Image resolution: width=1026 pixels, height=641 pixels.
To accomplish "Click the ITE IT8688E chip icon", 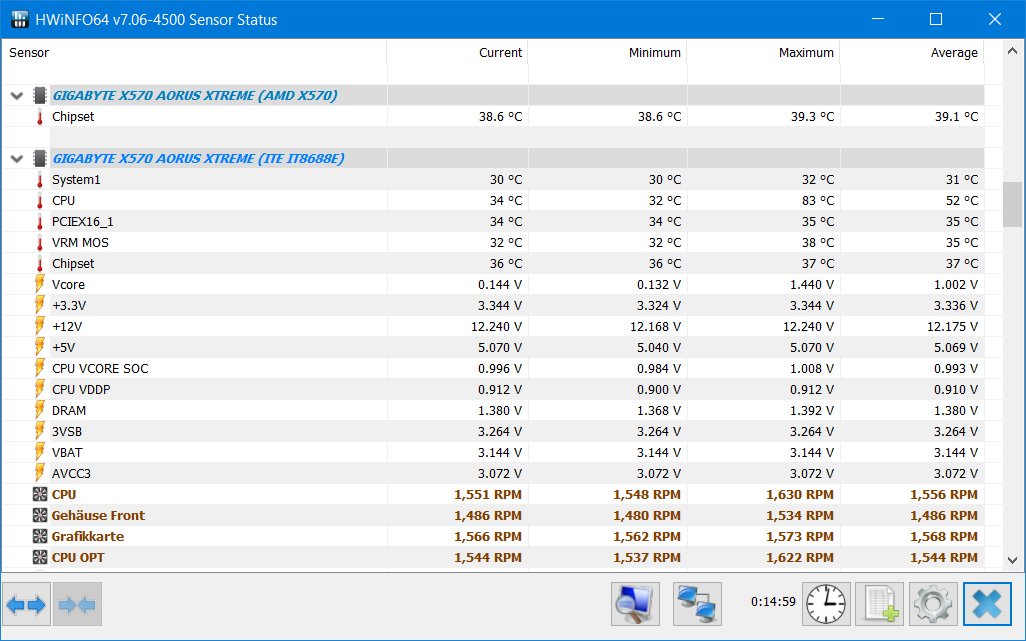I will tap(40, 158).
